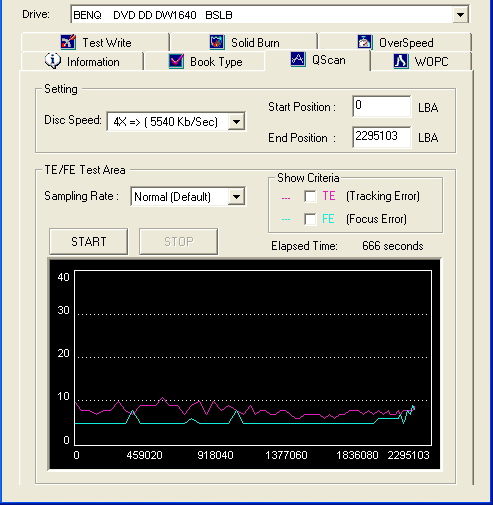493x505 pixels.
Task: Click the magenta TE criteria color marker
Action: pos(286,198)
